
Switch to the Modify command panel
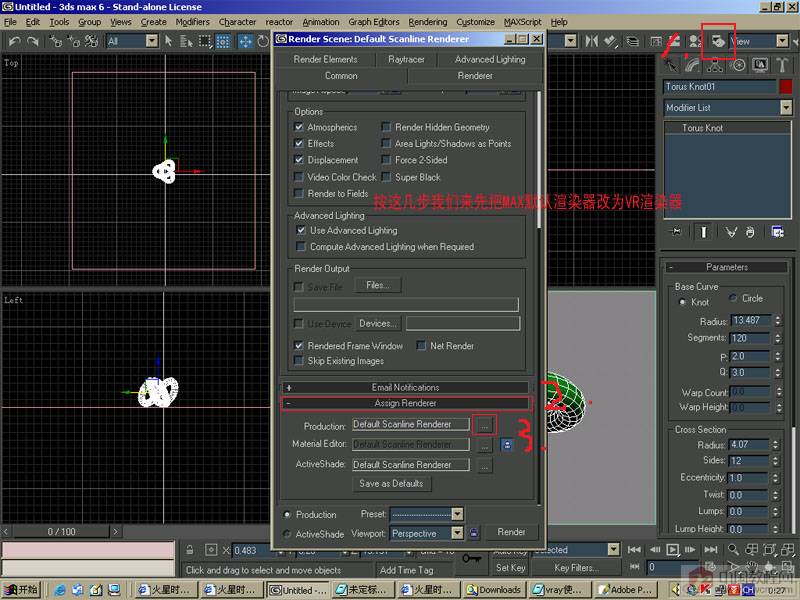692,65
